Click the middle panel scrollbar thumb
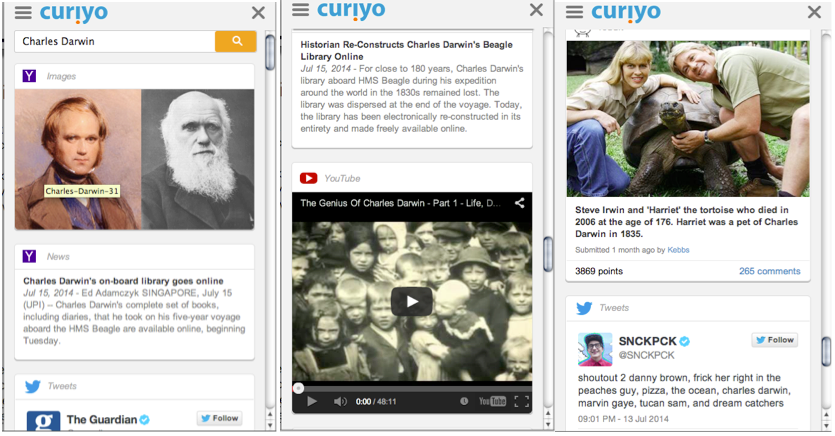Screen dimensions: 835x436 point(548,254)
